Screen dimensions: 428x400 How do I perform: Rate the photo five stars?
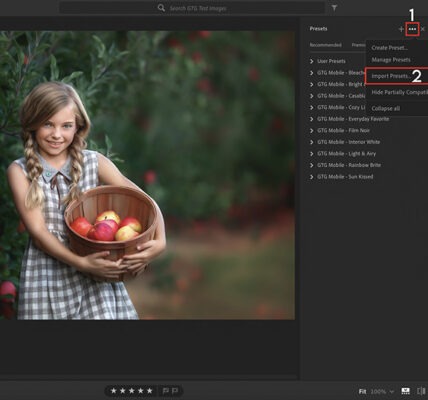coord(150,391)
